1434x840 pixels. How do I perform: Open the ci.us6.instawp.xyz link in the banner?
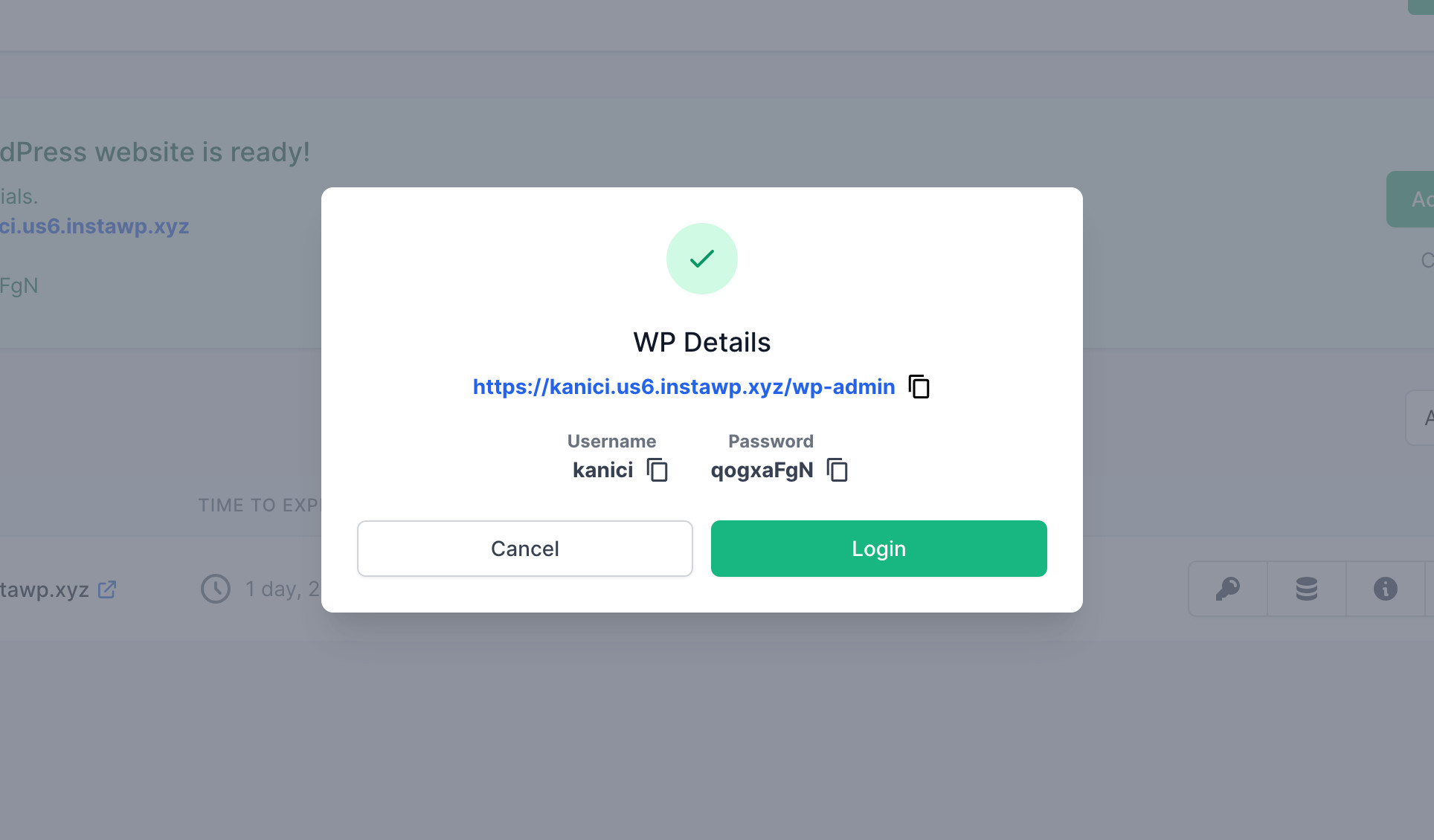94,226
